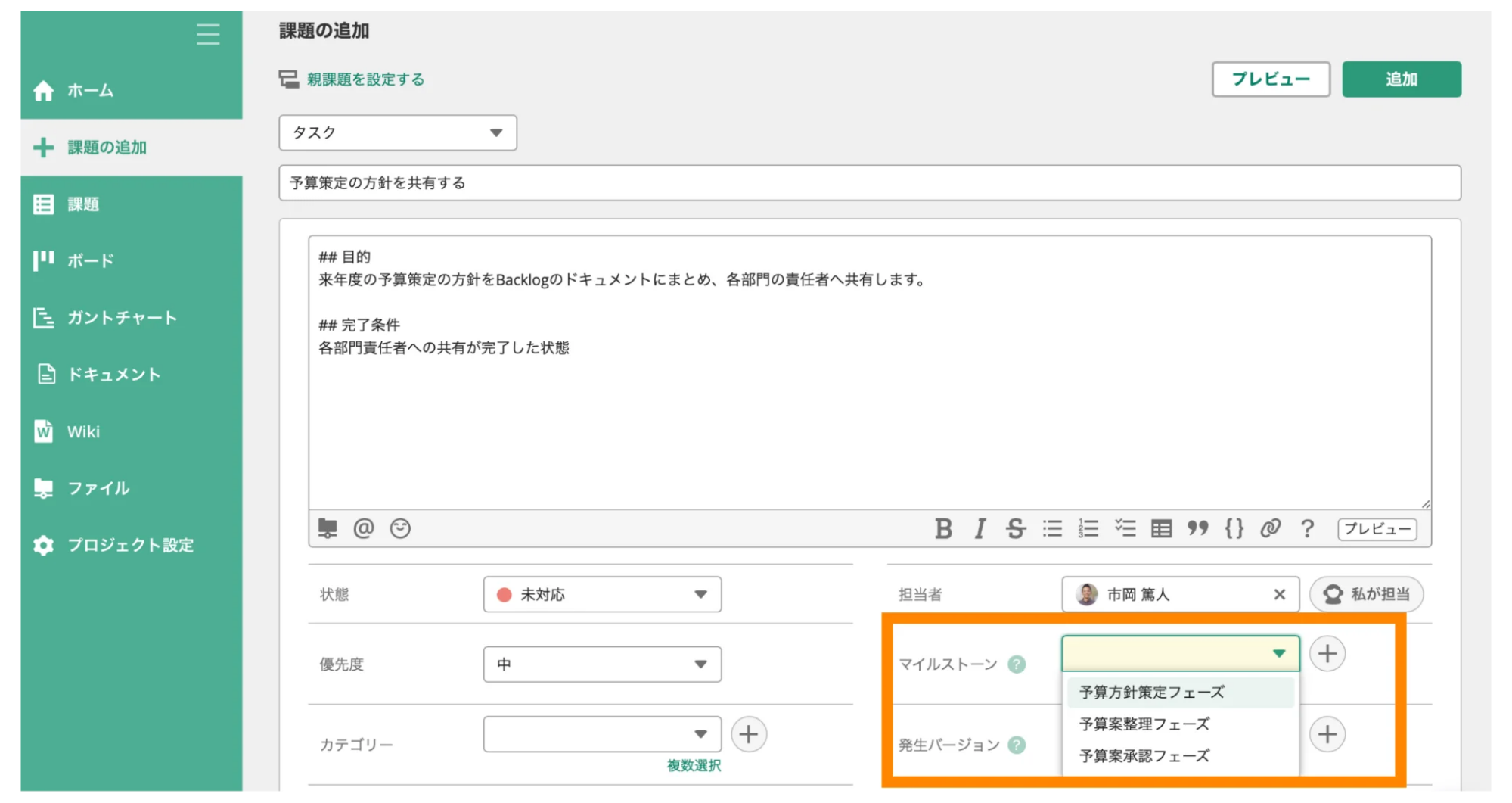Open ガントチャート in the sidebar
Screen dimensions: 1512x803
pyautogui.click(x=132, y=318)
